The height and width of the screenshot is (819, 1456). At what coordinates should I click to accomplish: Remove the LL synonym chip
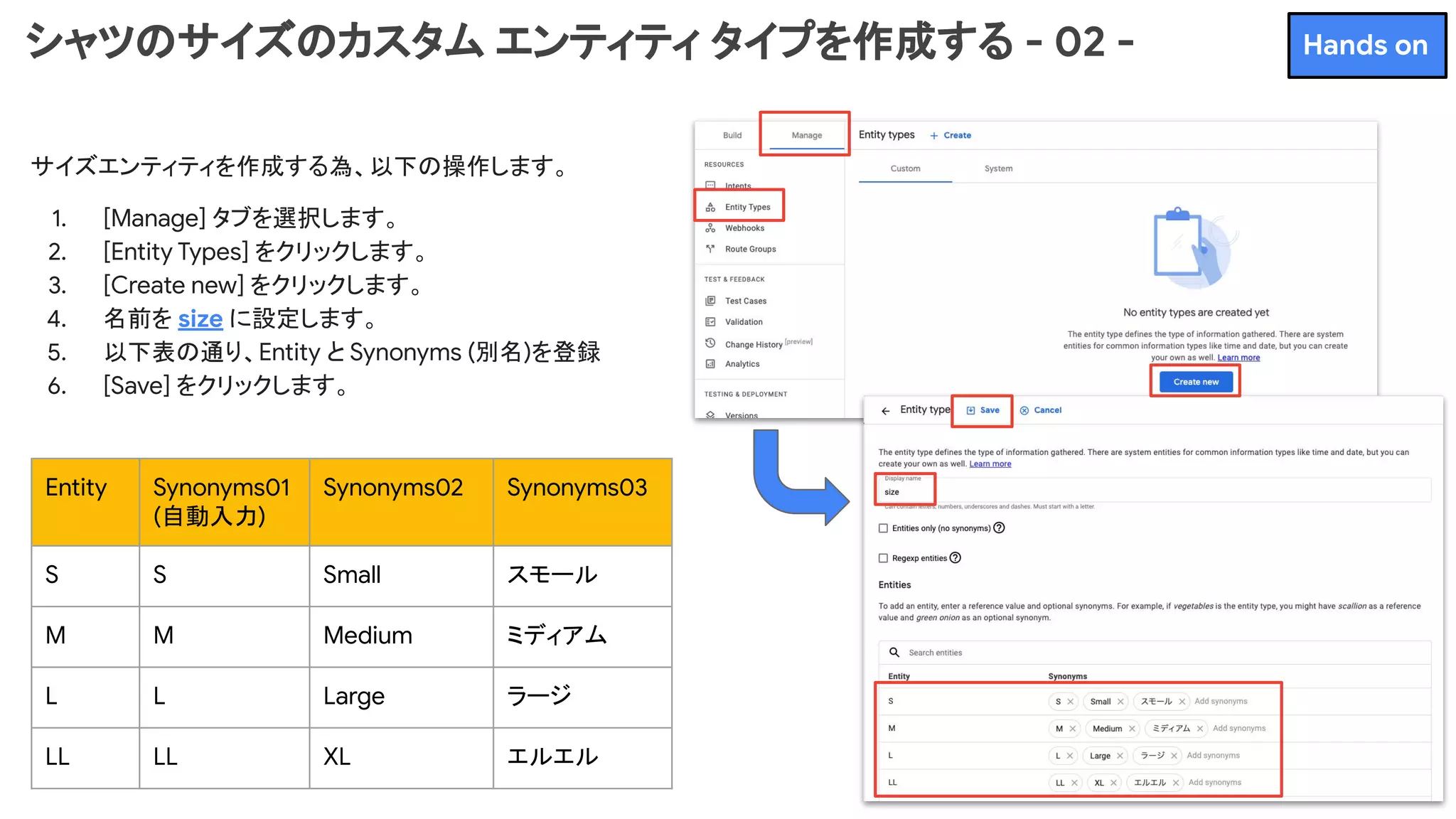(1074, 783)
